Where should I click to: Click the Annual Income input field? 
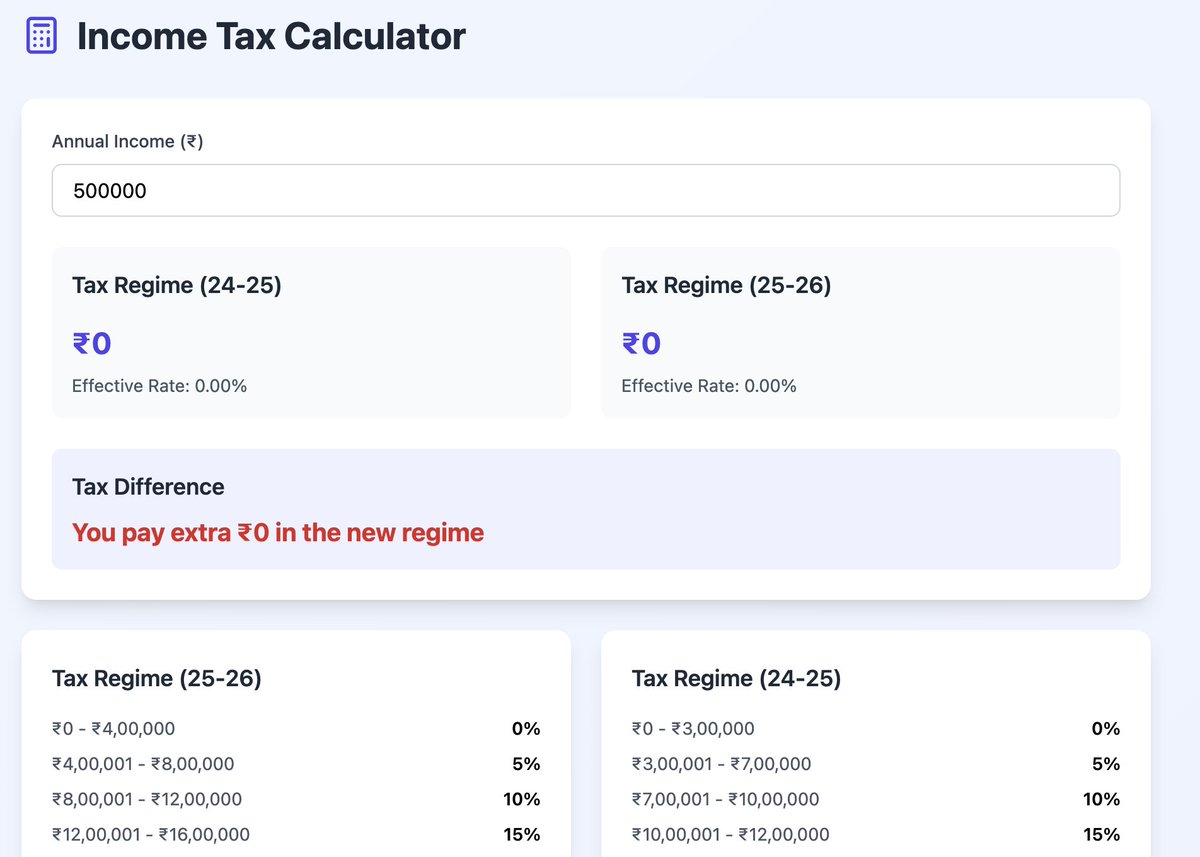click(586, 190)
